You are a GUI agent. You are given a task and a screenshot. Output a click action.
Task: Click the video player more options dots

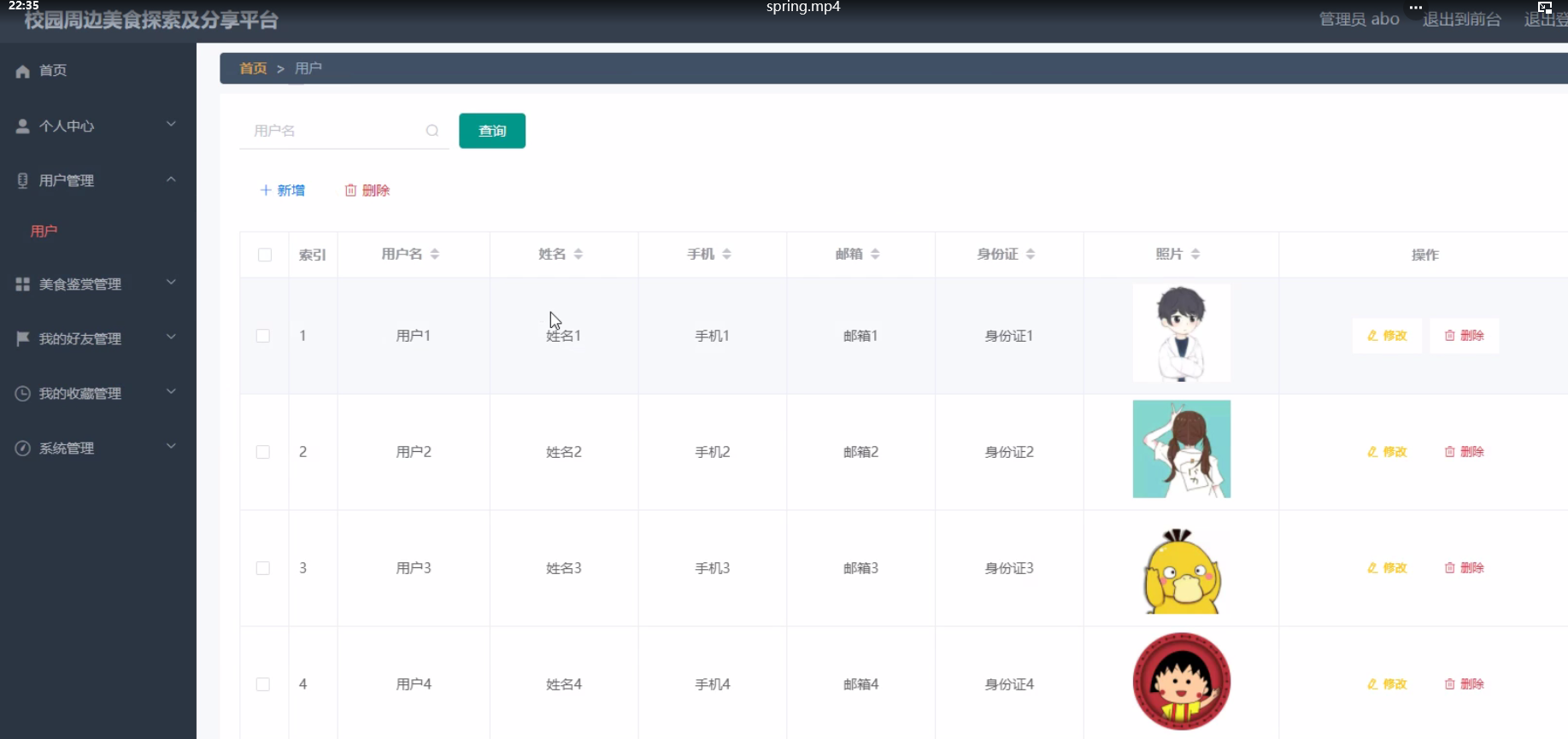click(1416, 8)
